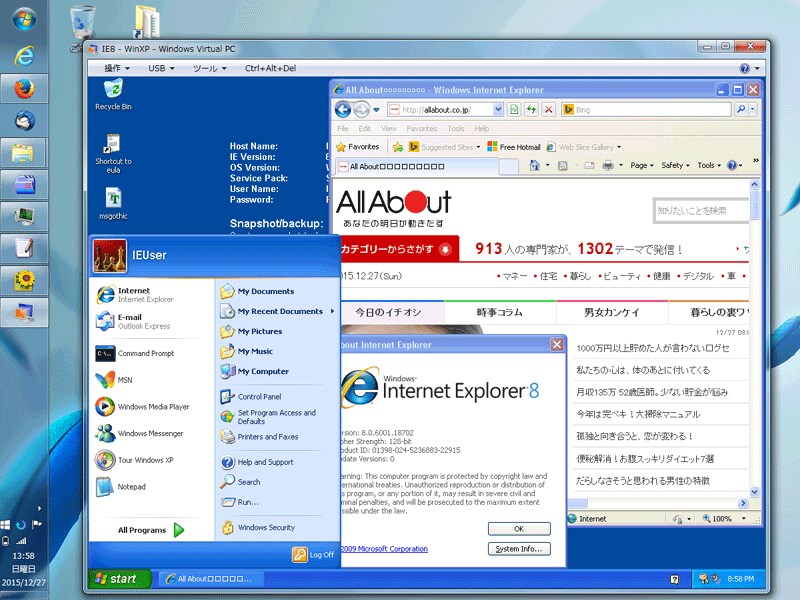Open the ツール menu dropdown
Viewport: 800px width, 600px height.
click(x=209, y=68)
